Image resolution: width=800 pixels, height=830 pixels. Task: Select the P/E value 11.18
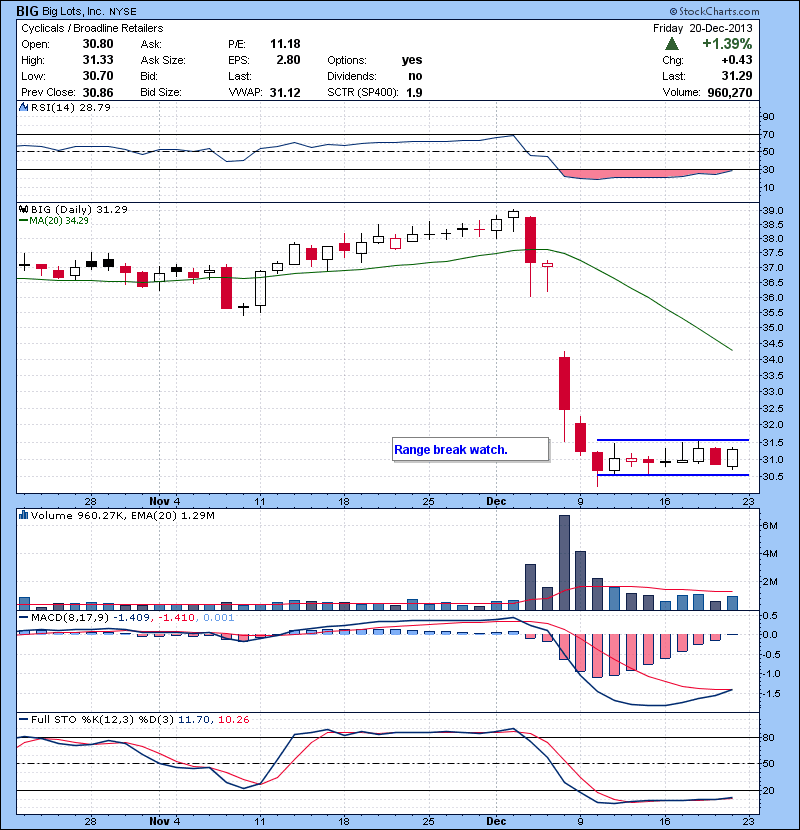[285, 44]
